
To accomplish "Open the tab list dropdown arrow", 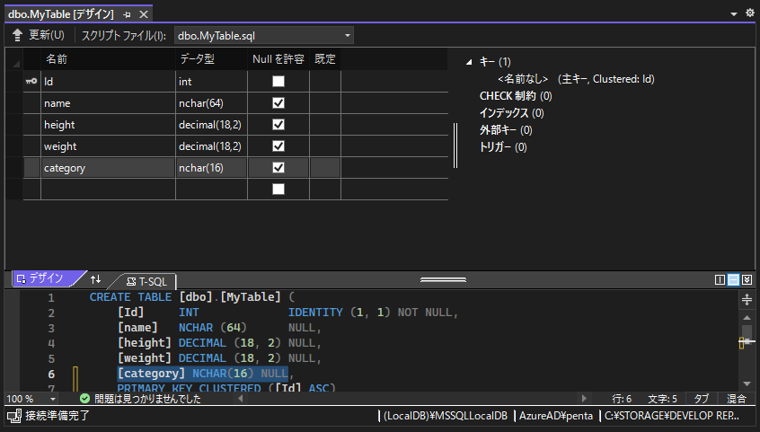I will (734, 14).
